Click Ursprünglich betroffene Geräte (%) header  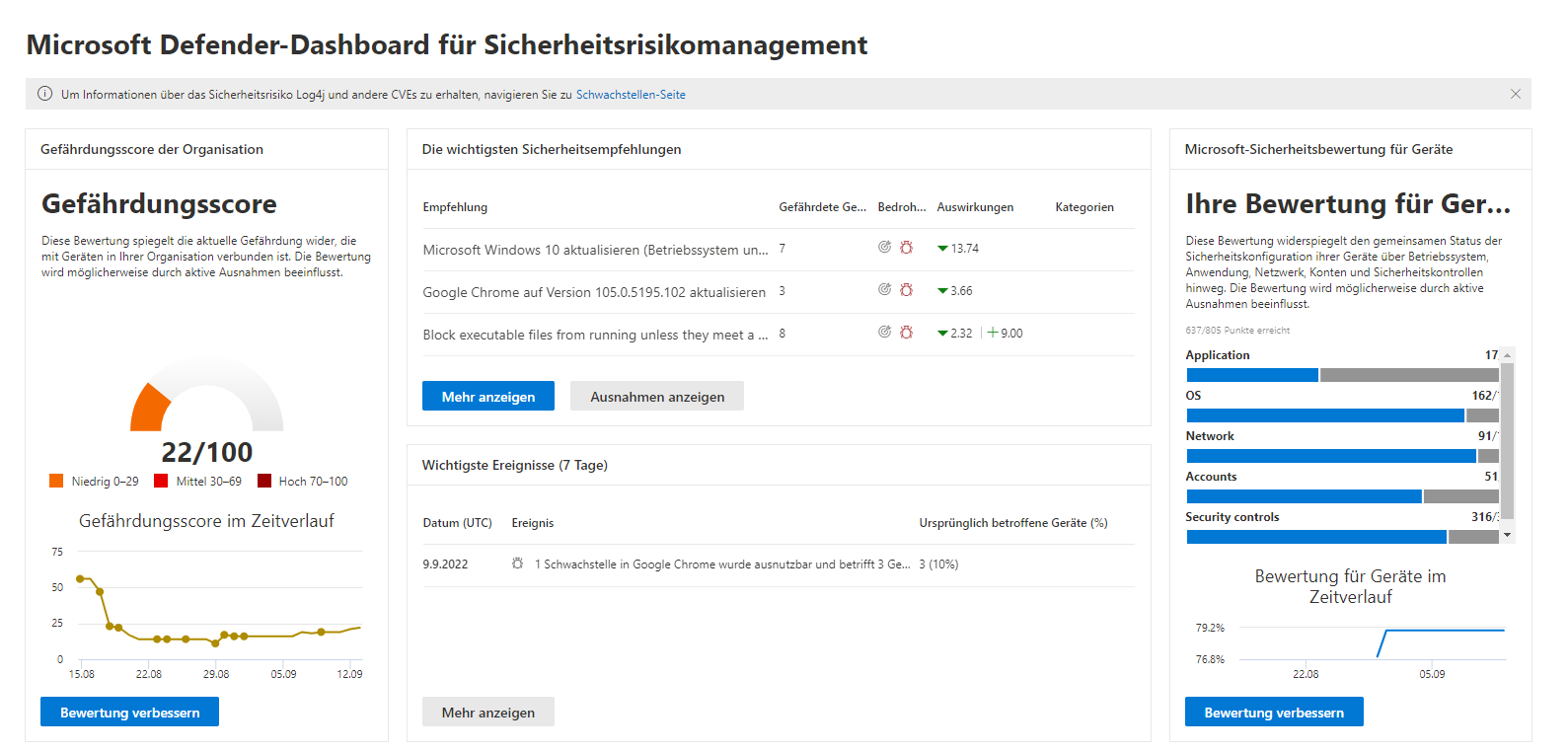click(1013, 523)
